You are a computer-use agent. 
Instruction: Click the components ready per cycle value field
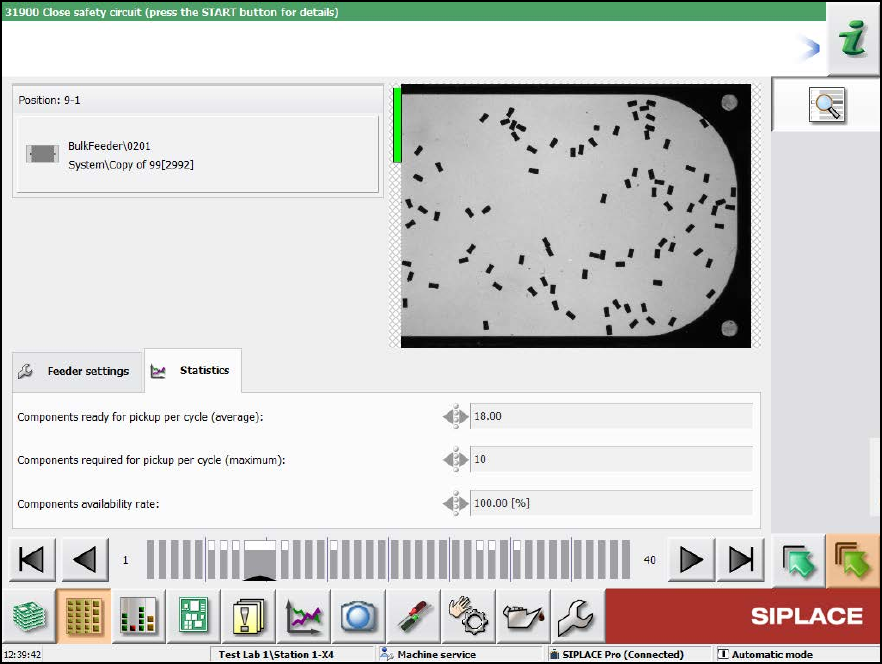click(611, 416)
